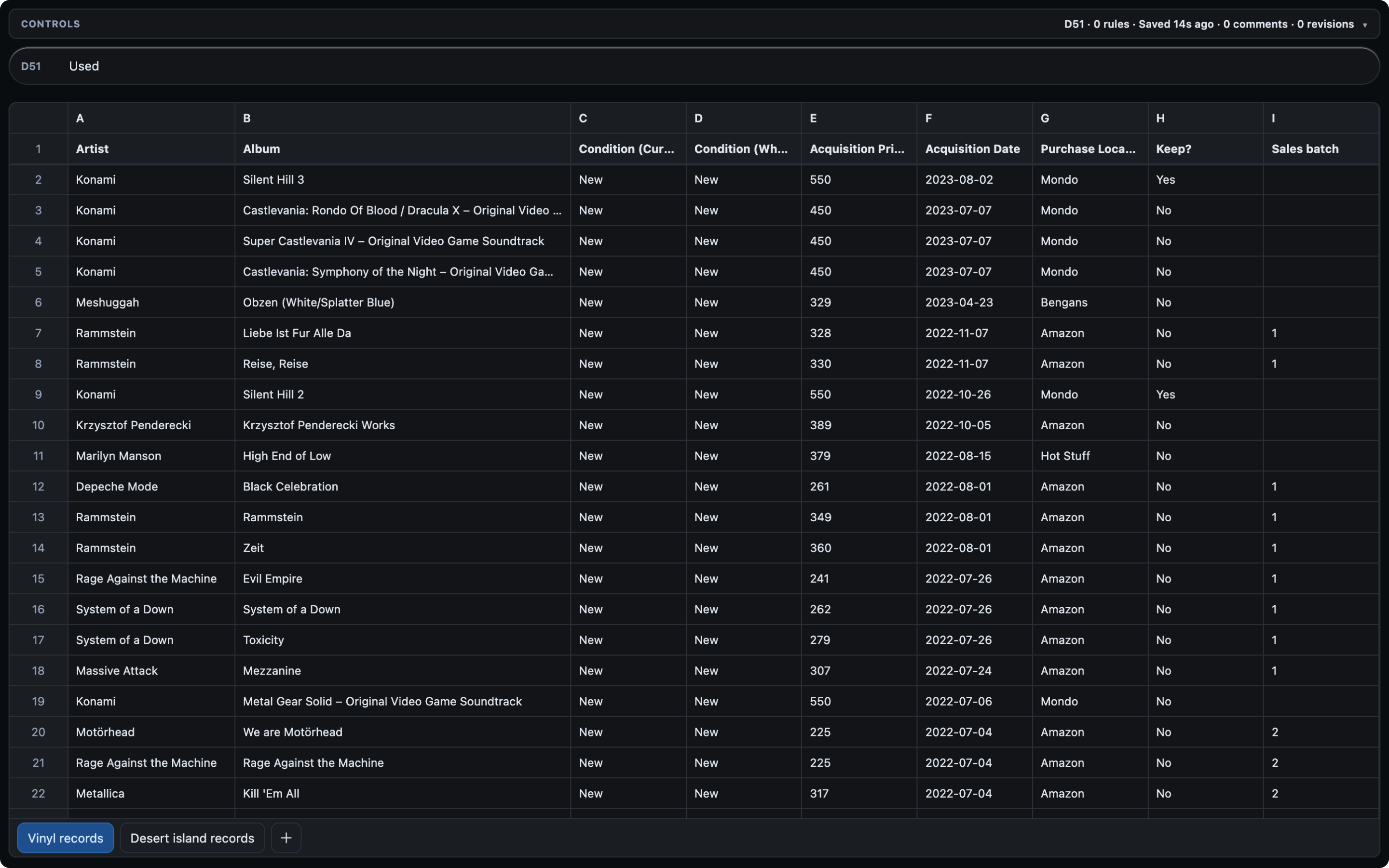Select the Kill 'Em All cell

(402, 793)
